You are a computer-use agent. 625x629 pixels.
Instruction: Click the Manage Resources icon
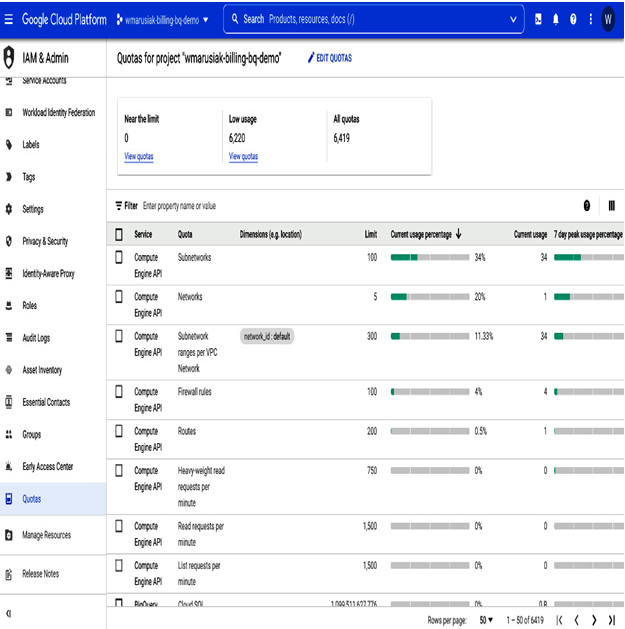click(9, 535)
